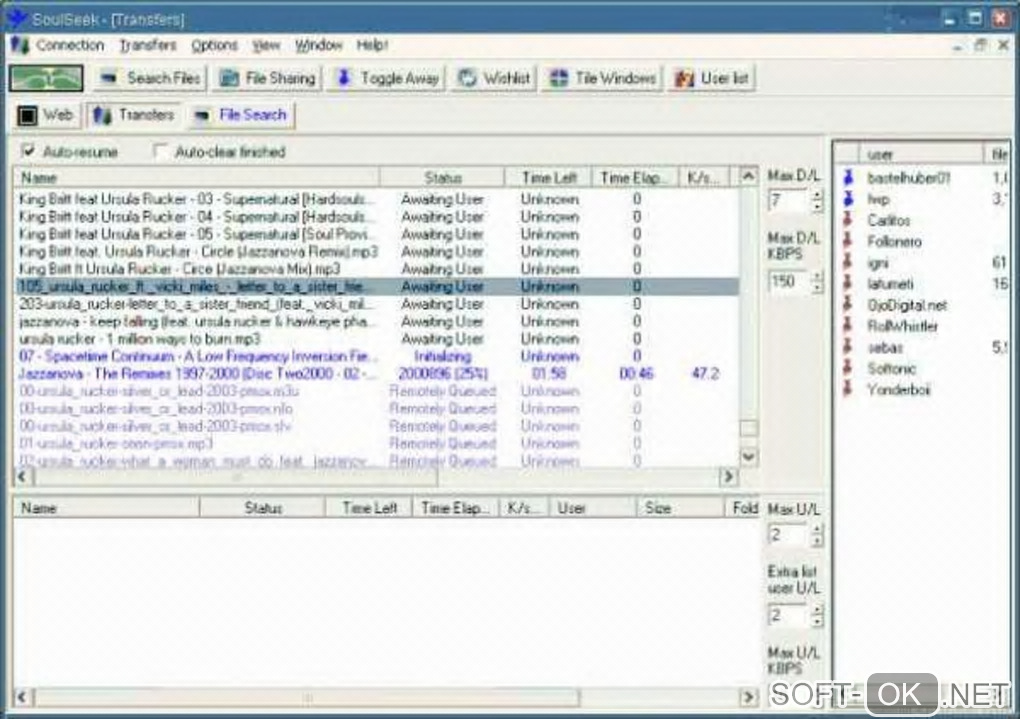Open the View menu
The width and height of the screenshot is (1020, 719).
click(266, 46)
